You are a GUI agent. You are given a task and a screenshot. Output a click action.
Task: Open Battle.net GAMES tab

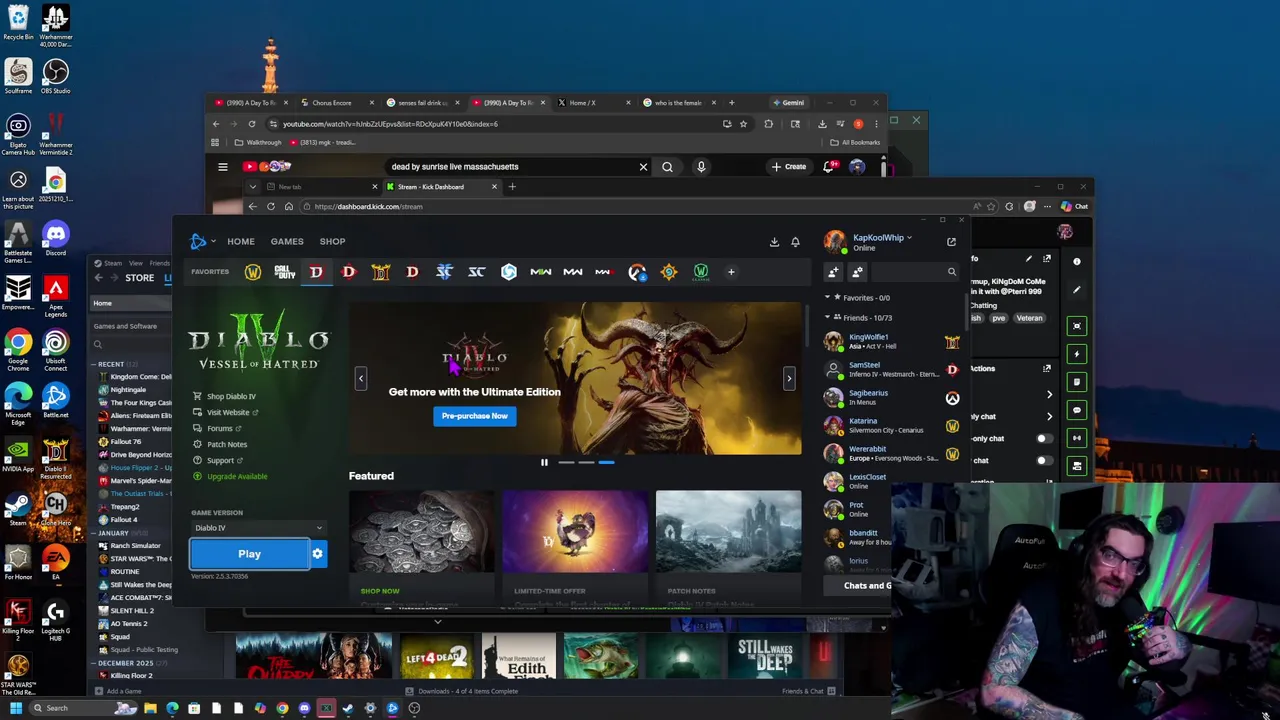[286, 241]
